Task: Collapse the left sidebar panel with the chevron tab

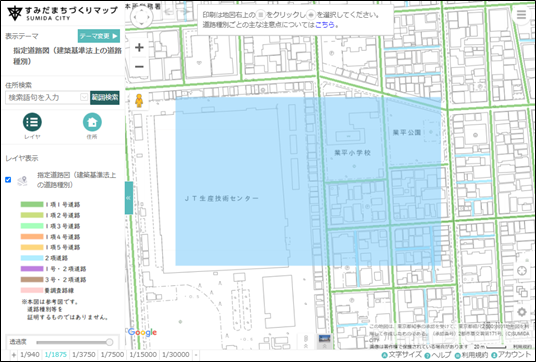Action: pyautogui.click(x=129, y=198)
